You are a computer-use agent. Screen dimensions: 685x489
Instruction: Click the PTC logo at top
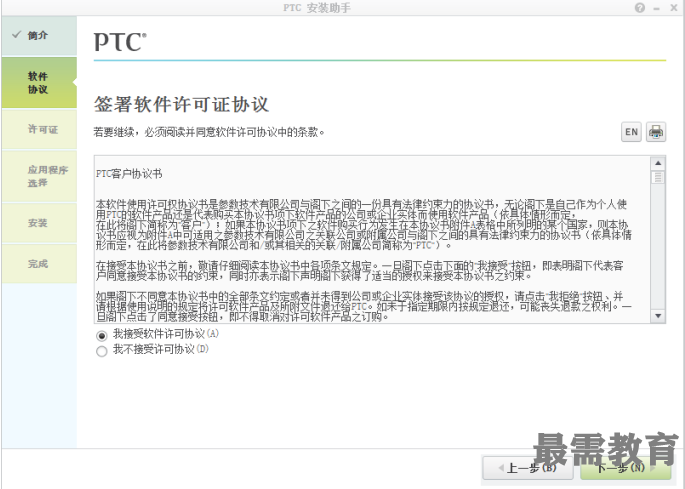click(120, 42)
